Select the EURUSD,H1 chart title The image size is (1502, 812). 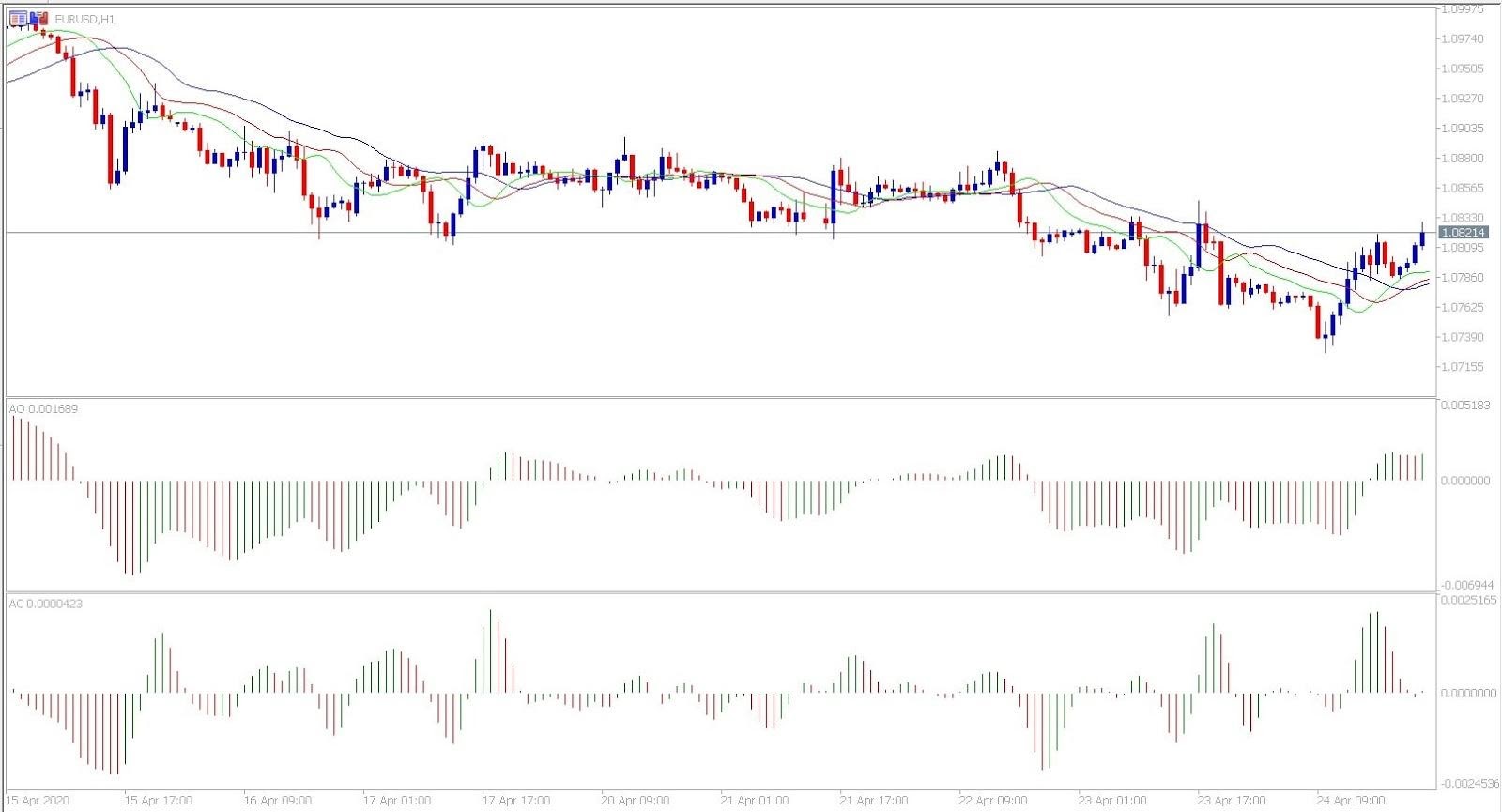(x=85, y=19)
